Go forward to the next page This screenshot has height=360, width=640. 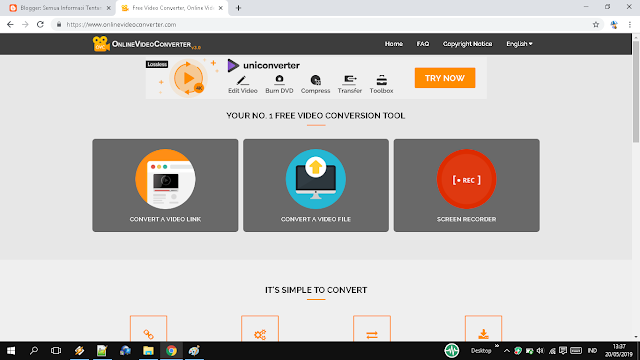pyautogui.click(x=25, y=24)
